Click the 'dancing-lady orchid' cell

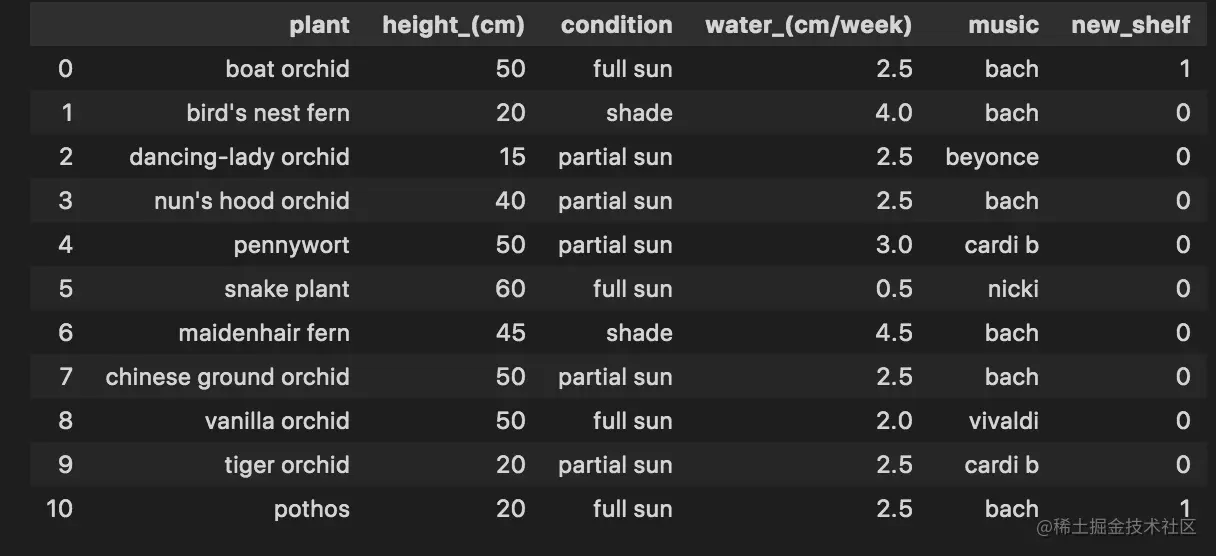tap(239, 157)
